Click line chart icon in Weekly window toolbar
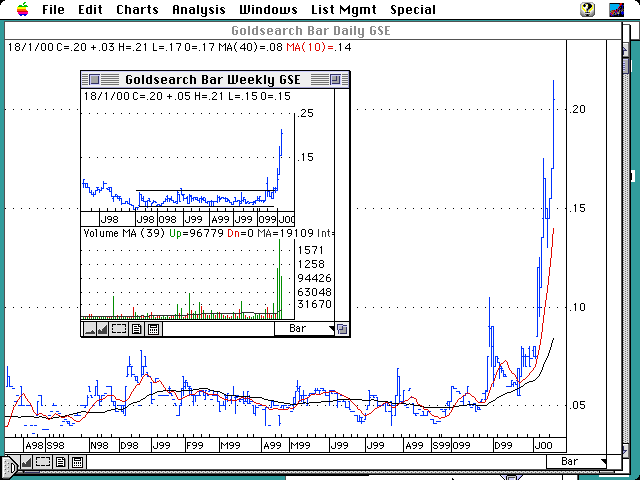Screen dimensions: 640x480 tap(89, 329)
